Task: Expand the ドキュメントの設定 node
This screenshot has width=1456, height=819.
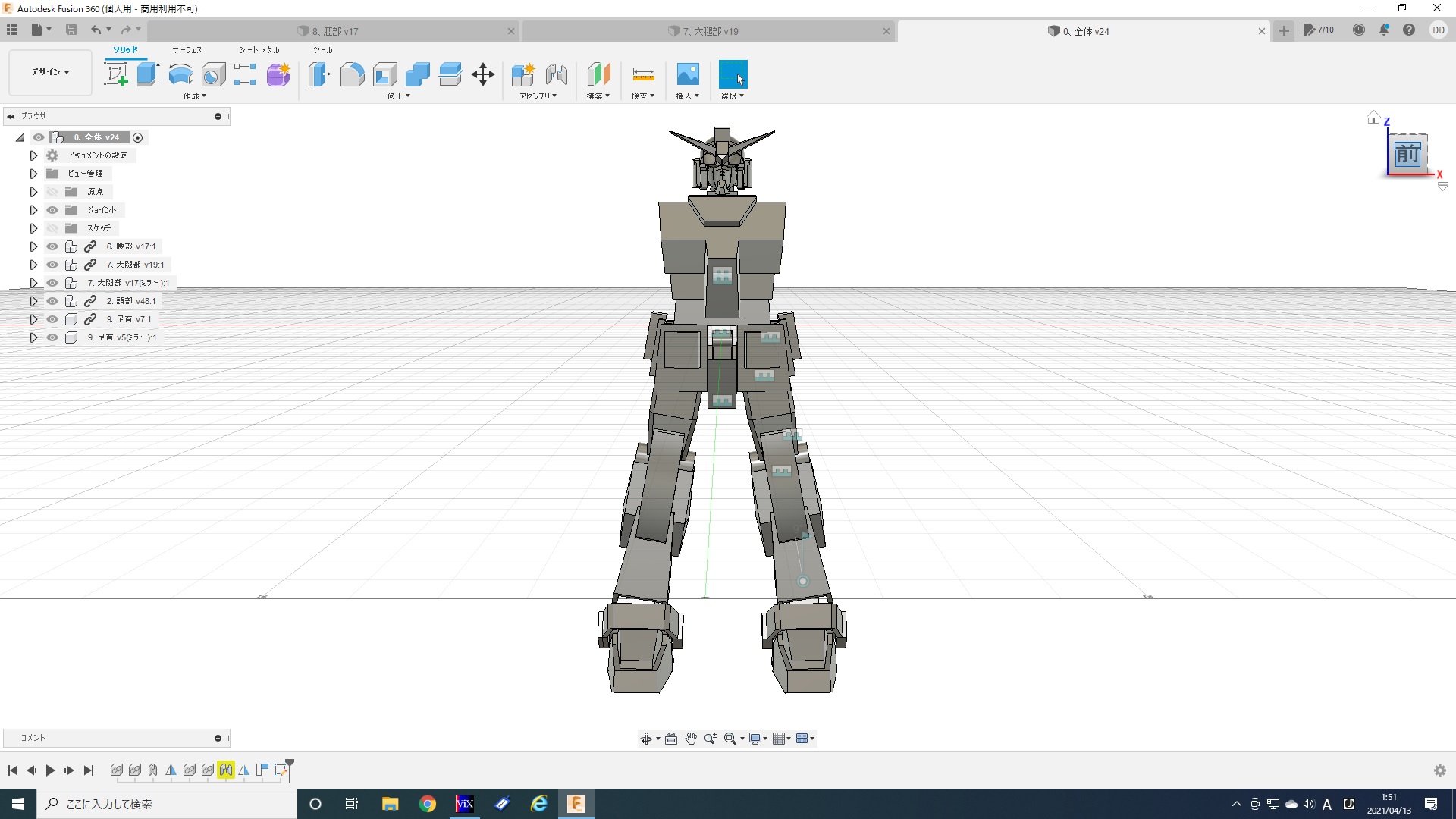Action: click(x=33, y=155)
